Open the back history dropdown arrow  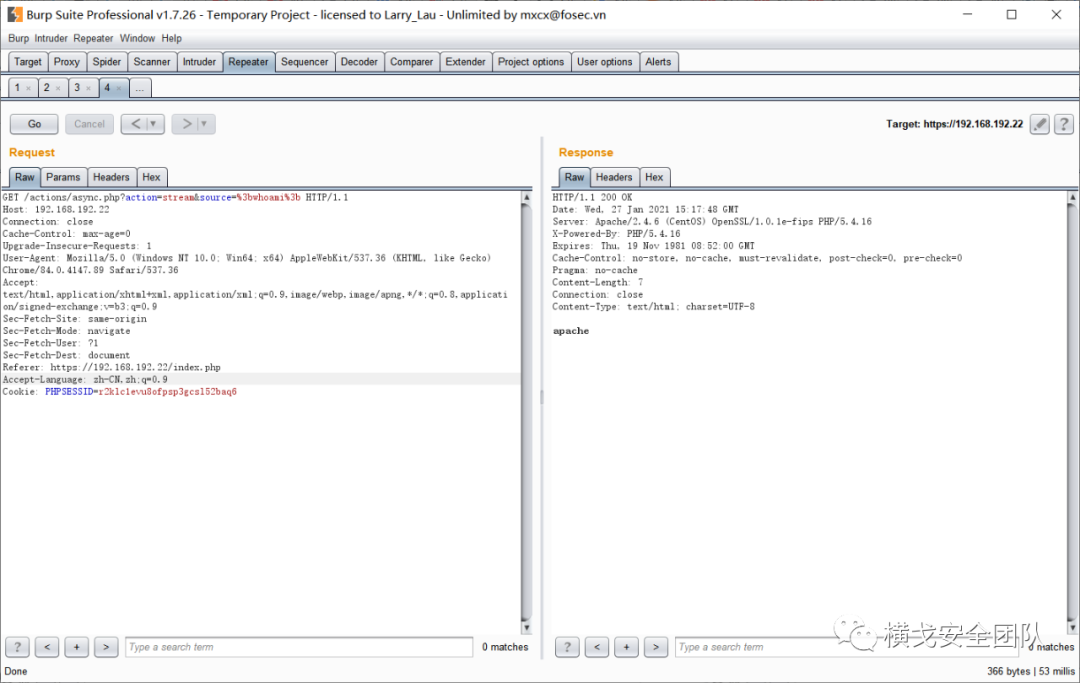154,124
